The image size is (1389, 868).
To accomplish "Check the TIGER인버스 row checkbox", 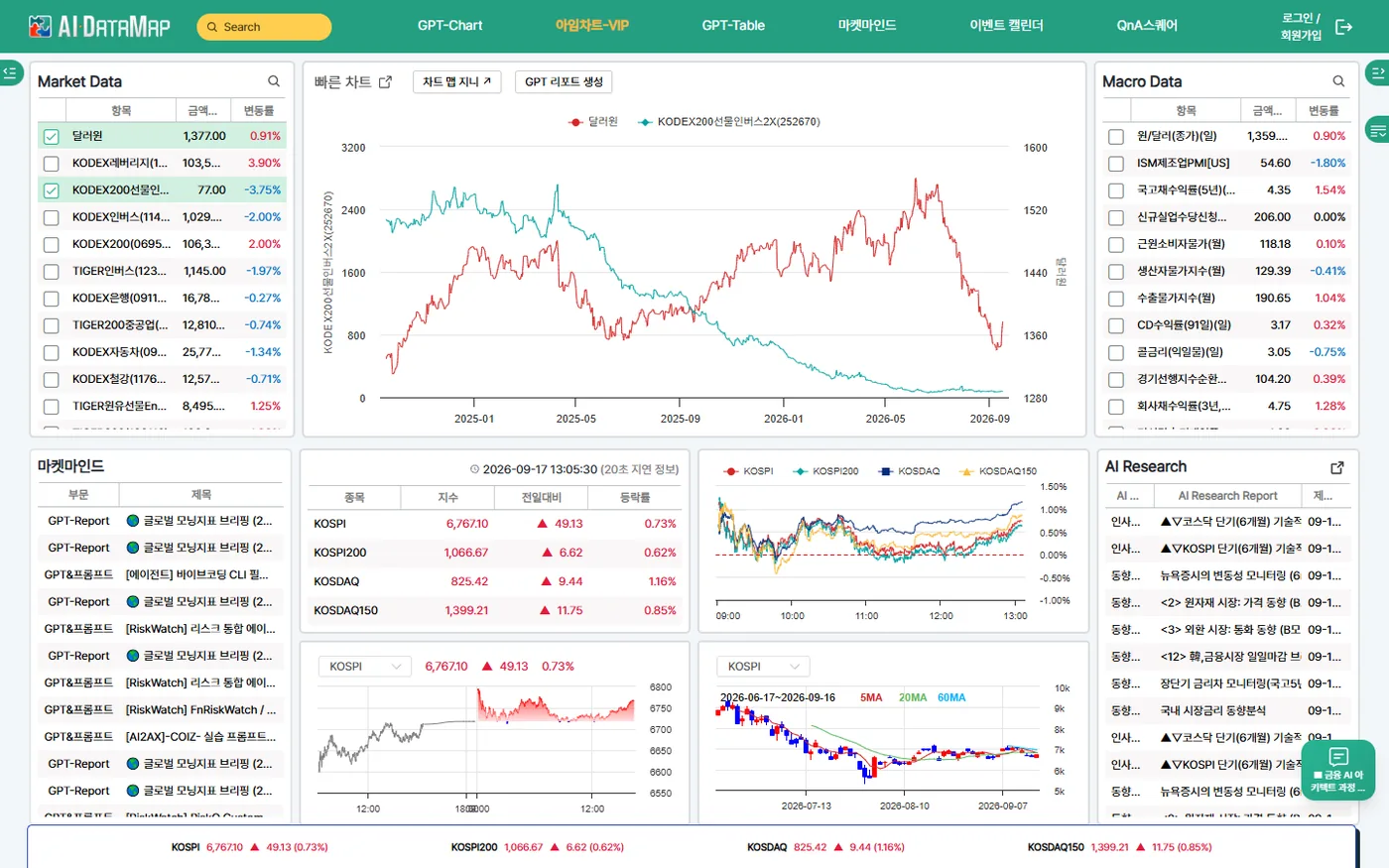I will [x=52, y=272].
